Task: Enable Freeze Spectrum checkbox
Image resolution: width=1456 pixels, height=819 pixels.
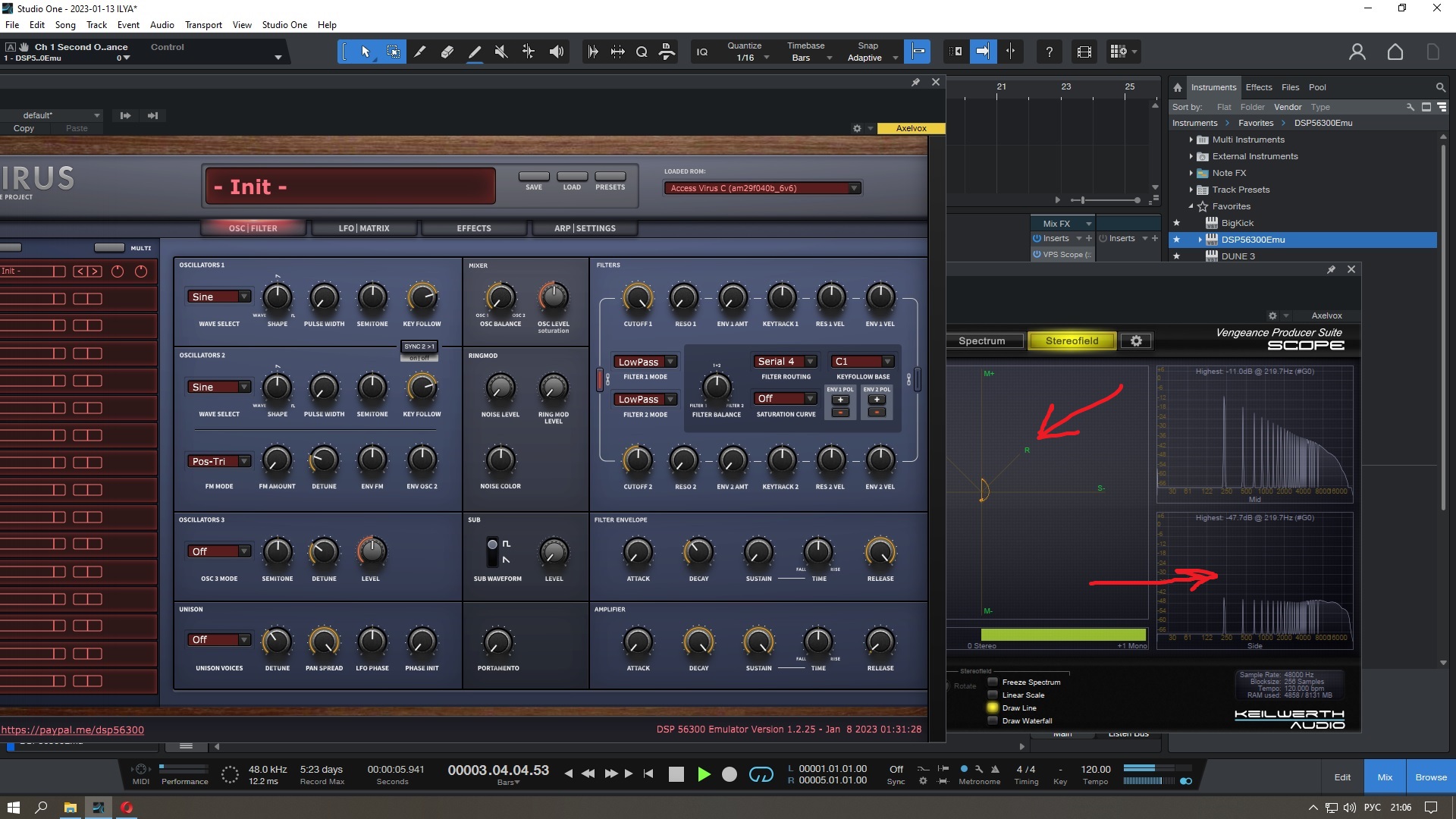Action: 993,682
